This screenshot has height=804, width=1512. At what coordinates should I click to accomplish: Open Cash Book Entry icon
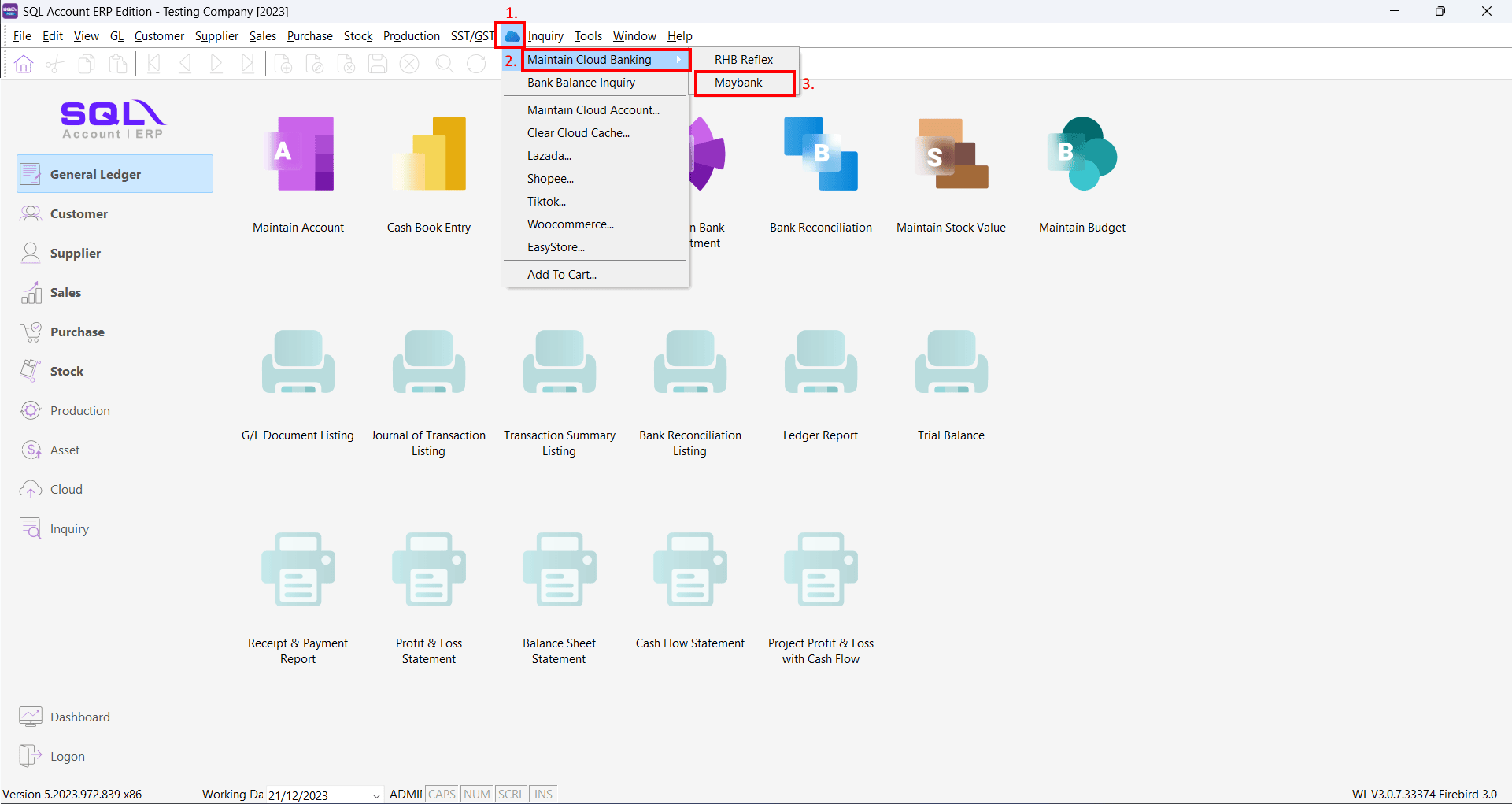pos(429,154)
